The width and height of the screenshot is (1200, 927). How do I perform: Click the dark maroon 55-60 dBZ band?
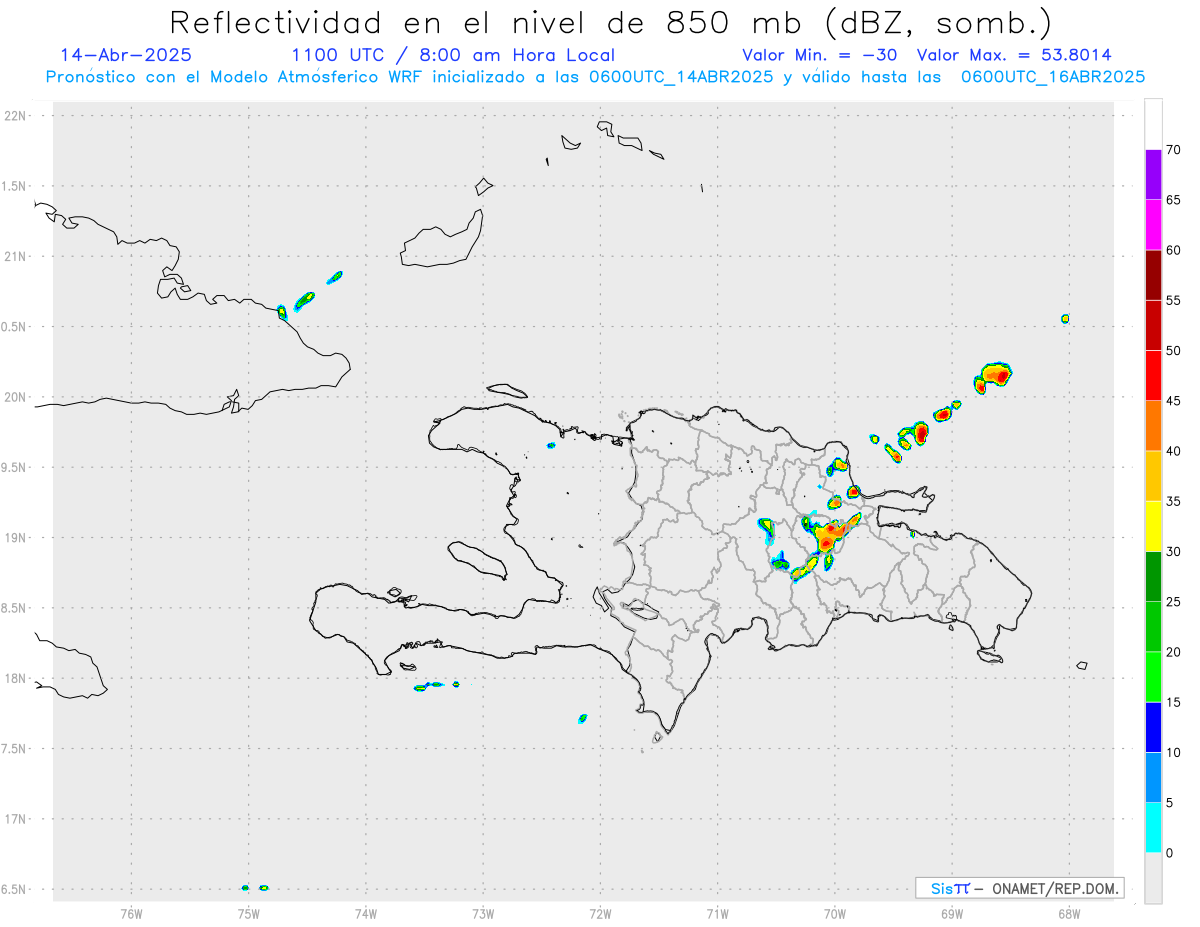click(1153, 275)
